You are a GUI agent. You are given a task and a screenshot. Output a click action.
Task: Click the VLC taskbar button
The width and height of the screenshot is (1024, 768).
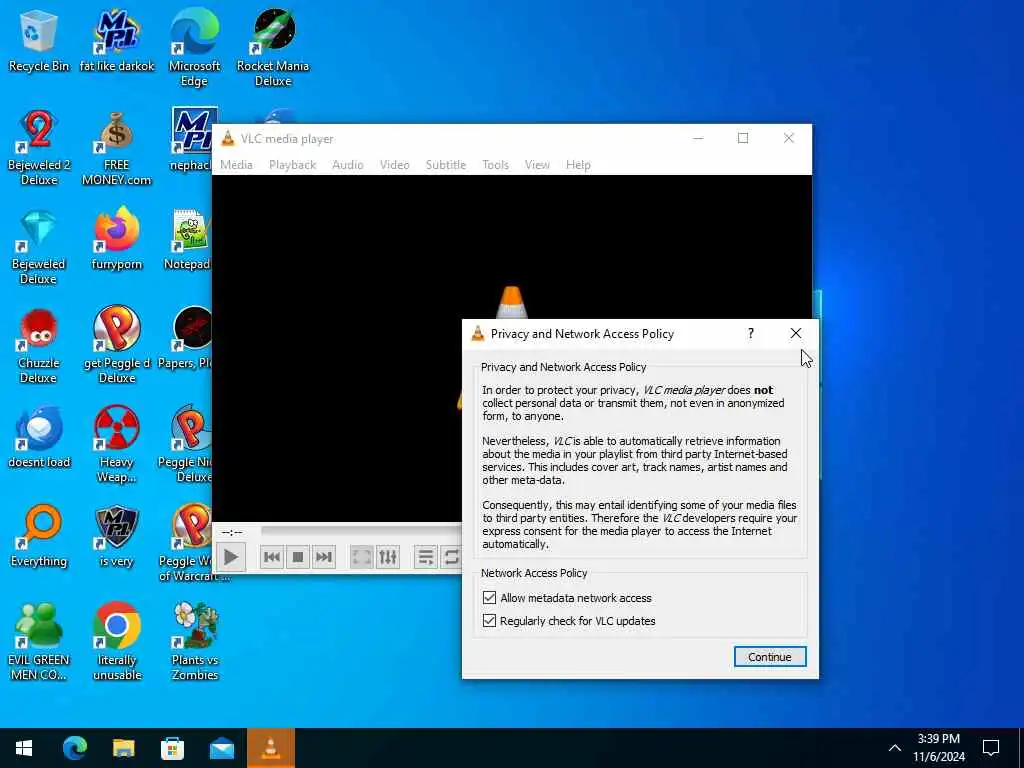click(271, 748)
